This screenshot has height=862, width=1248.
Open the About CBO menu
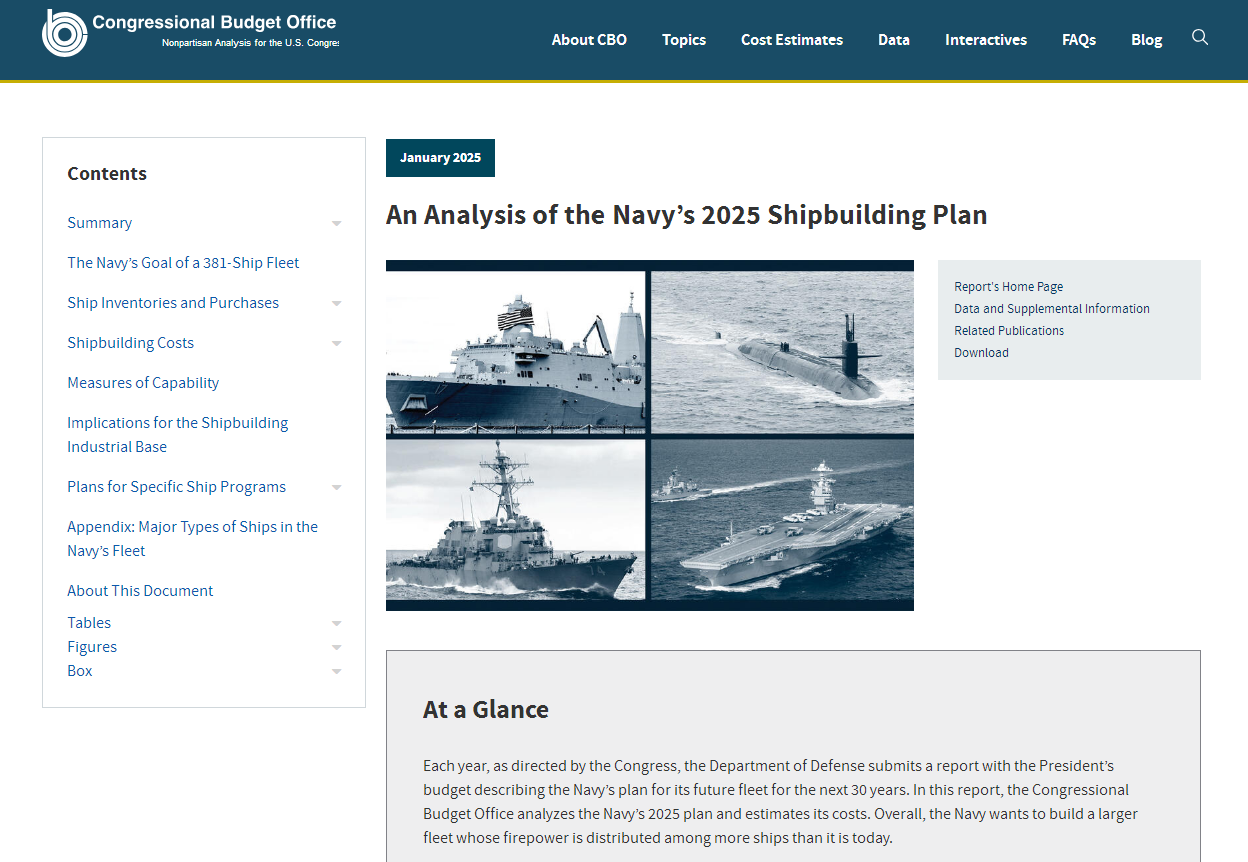pyautogui.click(x=589, y=40)
